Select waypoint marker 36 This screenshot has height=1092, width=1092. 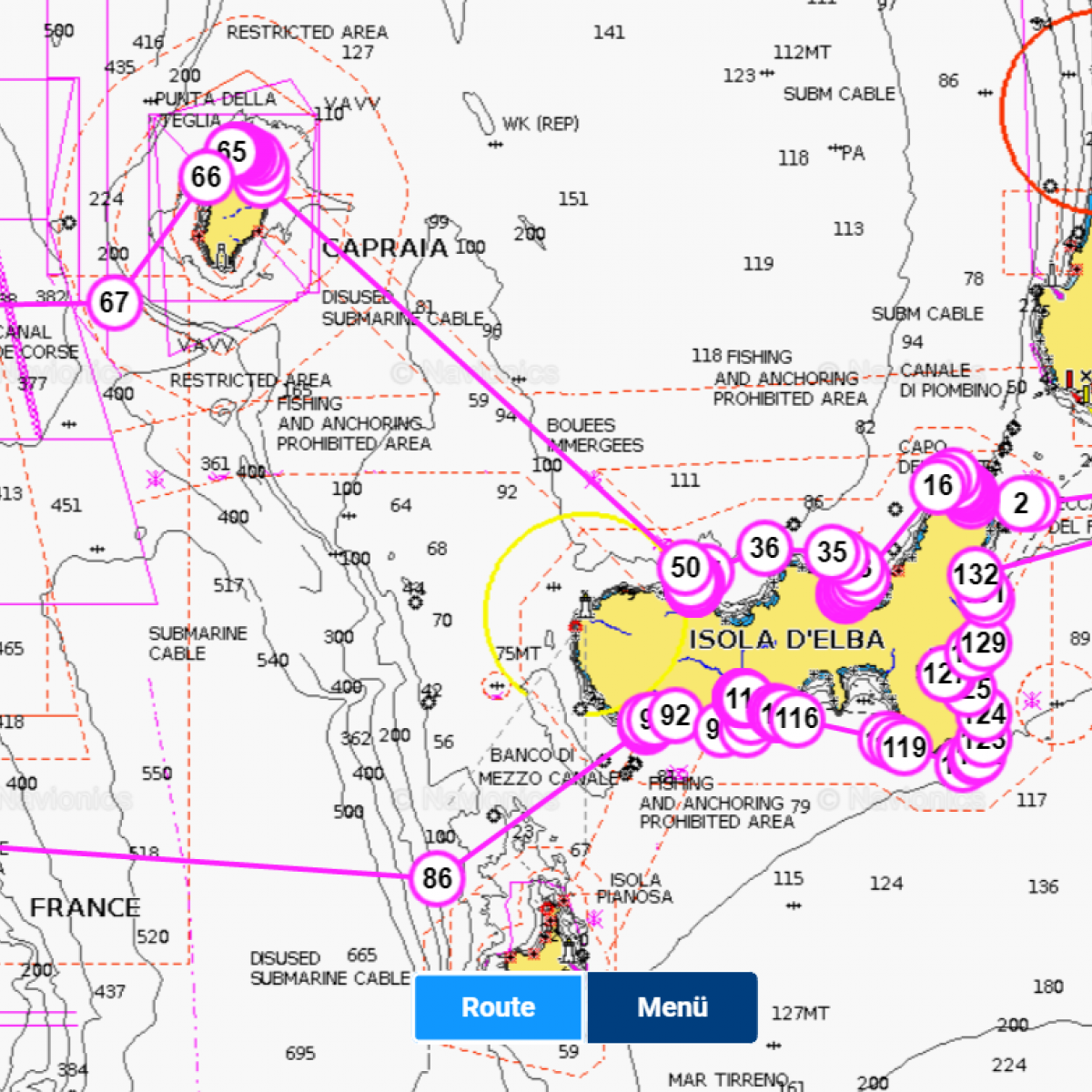coord(763,548)
